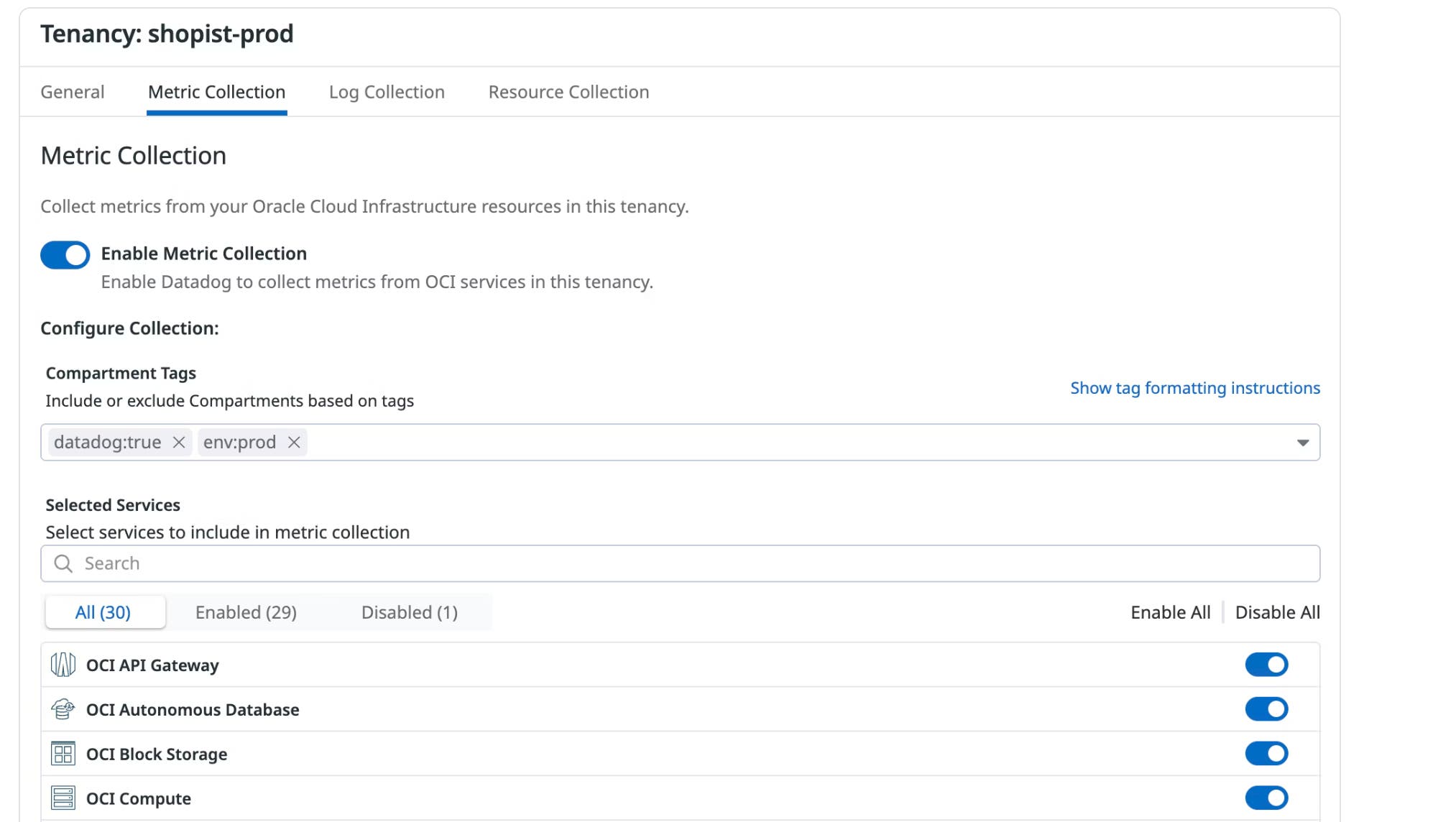Remove the datadog:true compartment tag
Image resolution: width=1456 pixels, height=822 pixels.
pos(179,442)
